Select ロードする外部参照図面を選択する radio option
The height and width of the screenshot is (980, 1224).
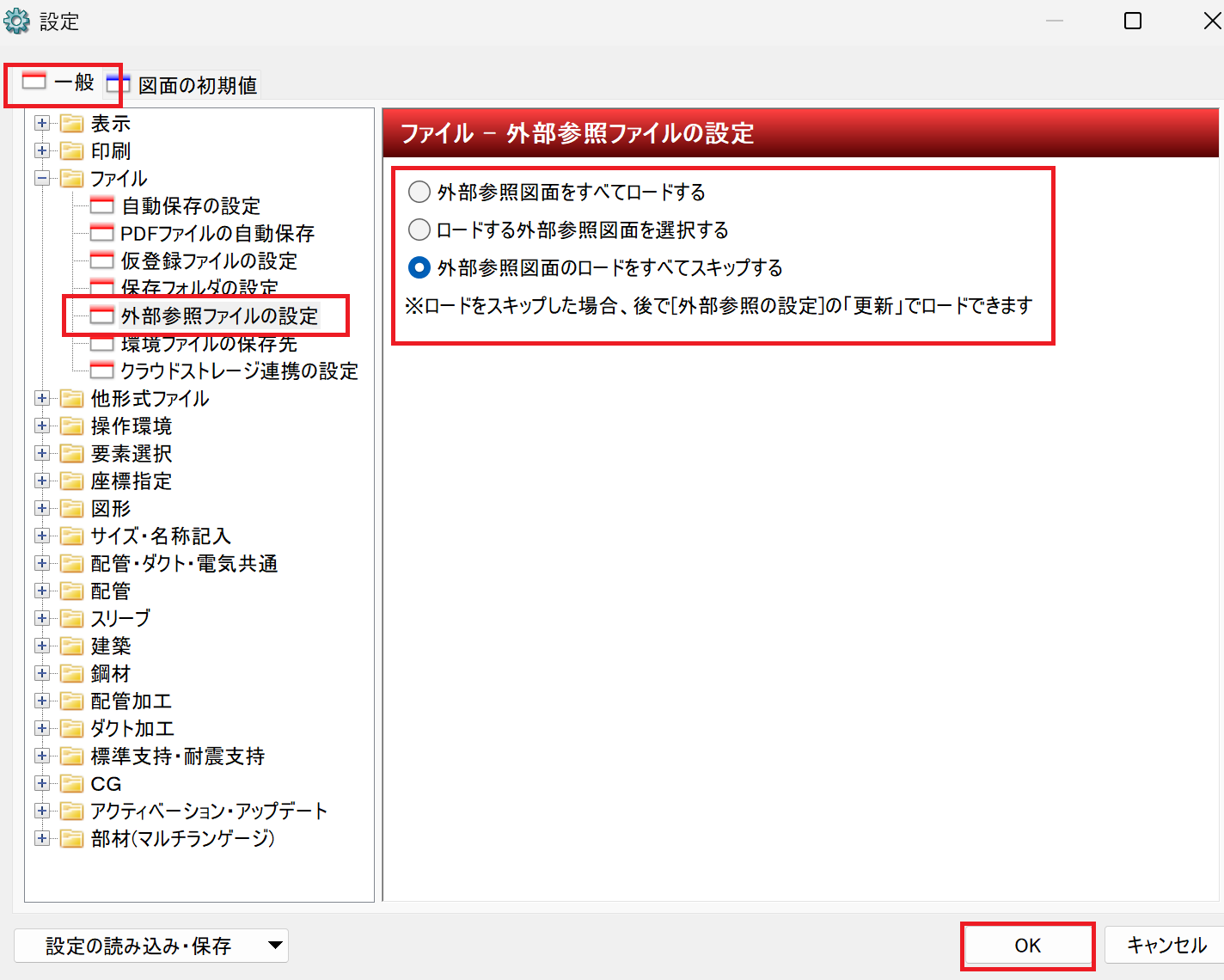pos(419,230)
